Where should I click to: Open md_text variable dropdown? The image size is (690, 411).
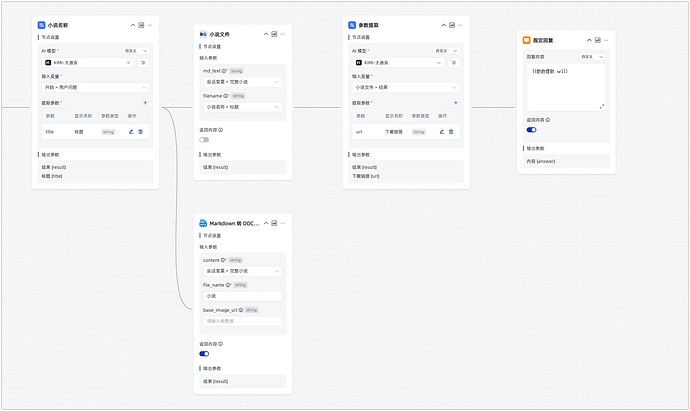pos(242,82)
